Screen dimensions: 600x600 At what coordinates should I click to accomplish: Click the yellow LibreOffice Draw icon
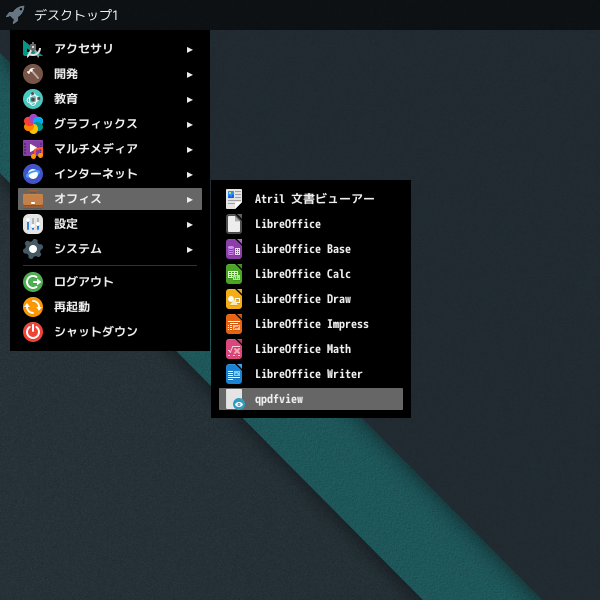click(x=234, y=299)
